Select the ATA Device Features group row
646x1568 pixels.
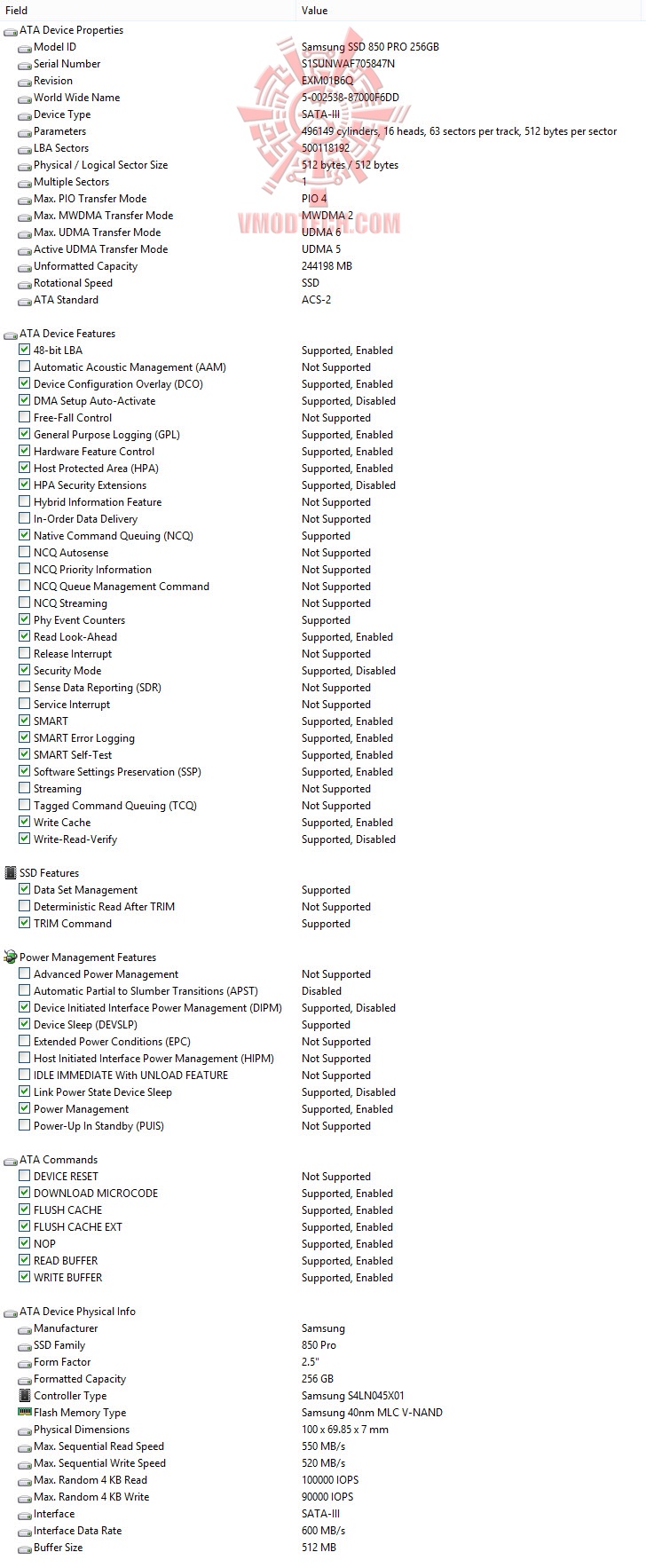(323, 334)
